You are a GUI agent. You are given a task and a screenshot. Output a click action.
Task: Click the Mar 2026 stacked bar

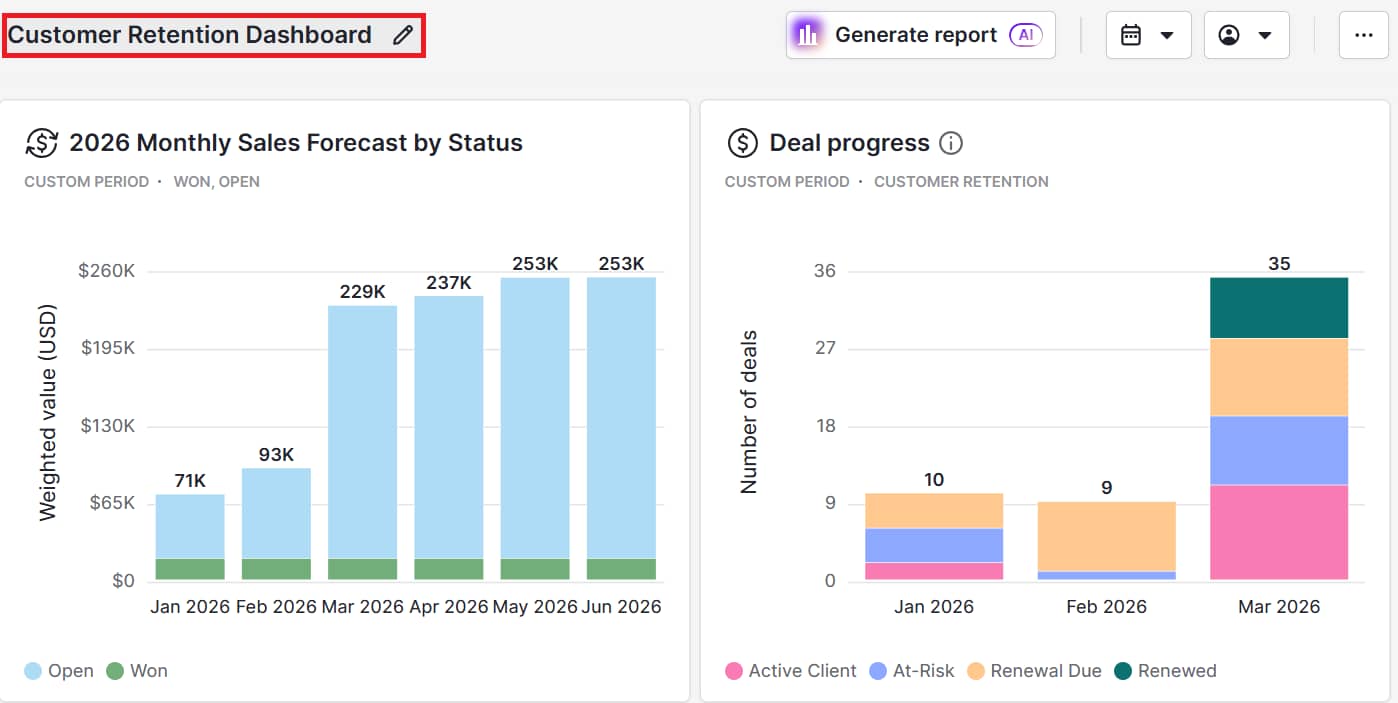click(x=1279, y=430)
